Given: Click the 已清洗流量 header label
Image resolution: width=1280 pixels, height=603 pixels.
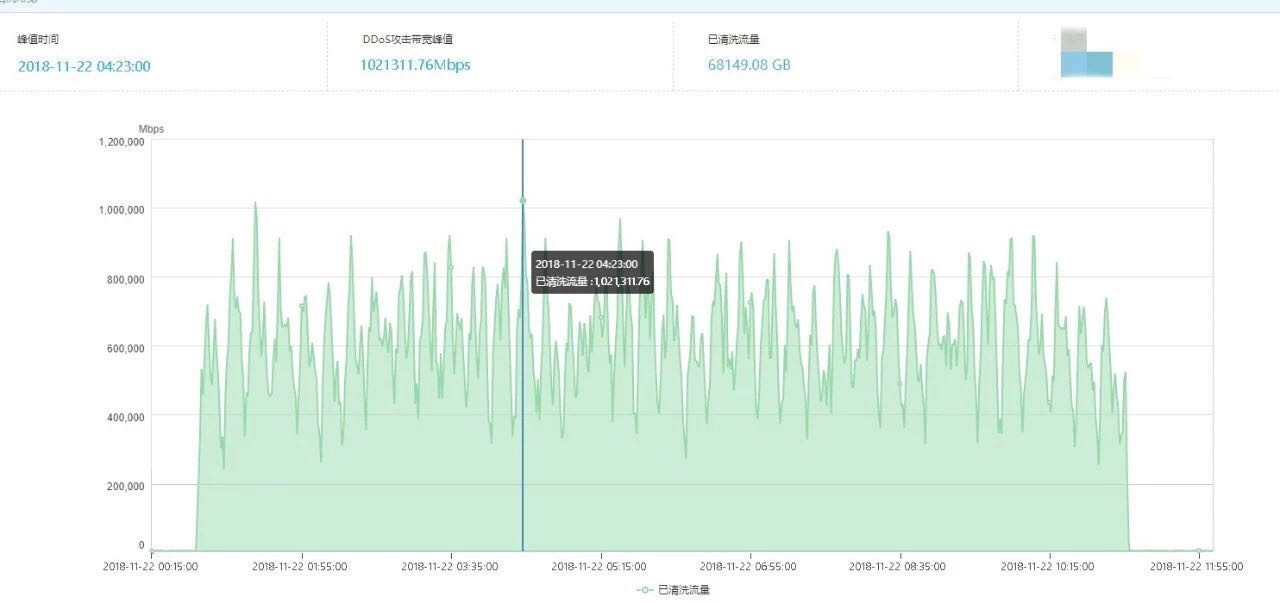Looking at the screenshot, I should coord(733,40).
